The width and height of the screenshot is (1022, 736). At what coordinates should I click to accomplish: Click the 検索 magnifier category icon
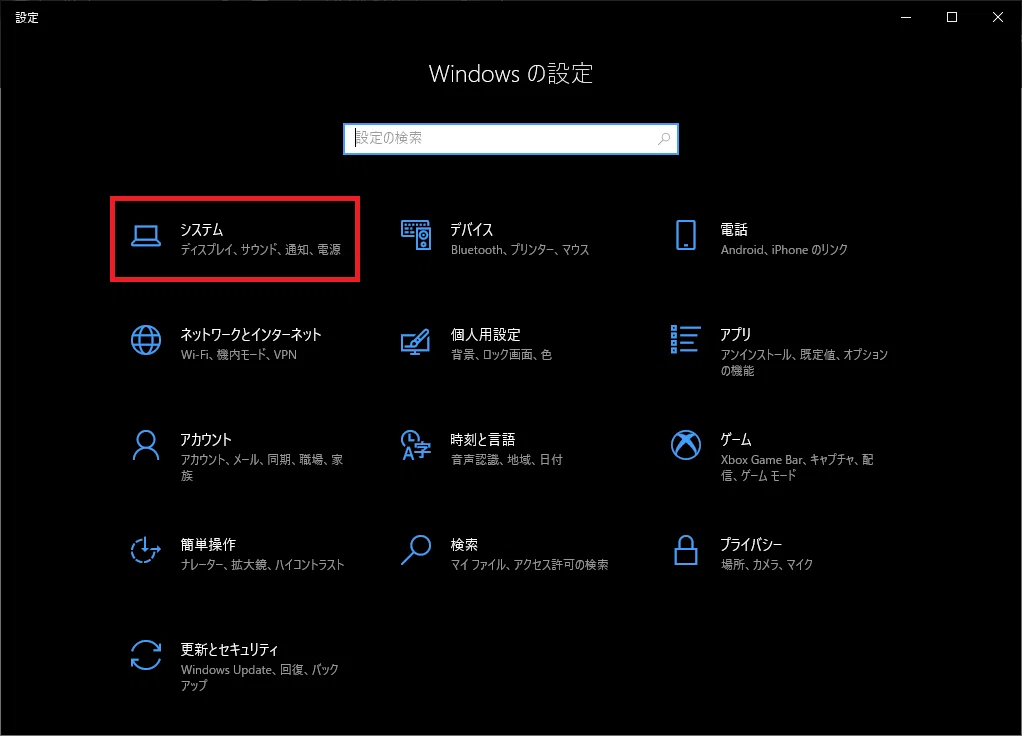416,550
